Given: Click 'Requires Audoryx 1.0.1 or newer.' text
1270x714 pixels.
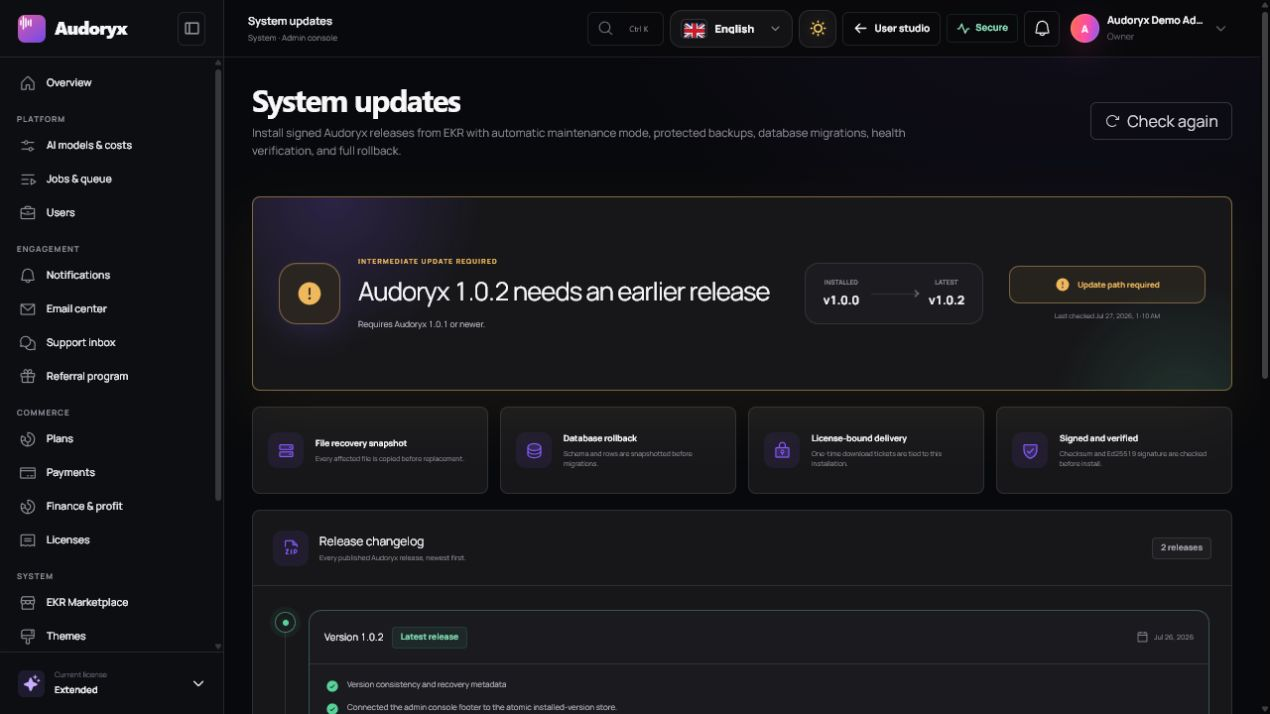Looking at the screenshot, I should coord(421,324).
